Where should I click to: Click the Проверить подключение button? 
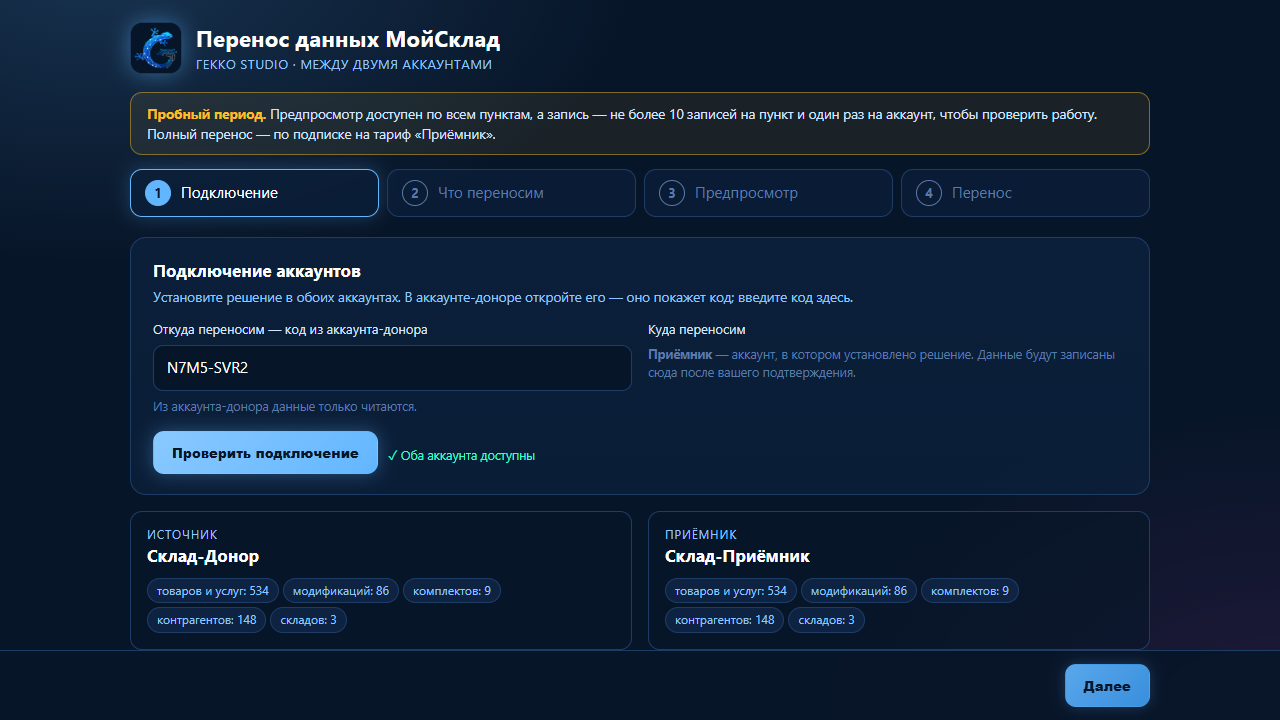[x=265, y=453]
